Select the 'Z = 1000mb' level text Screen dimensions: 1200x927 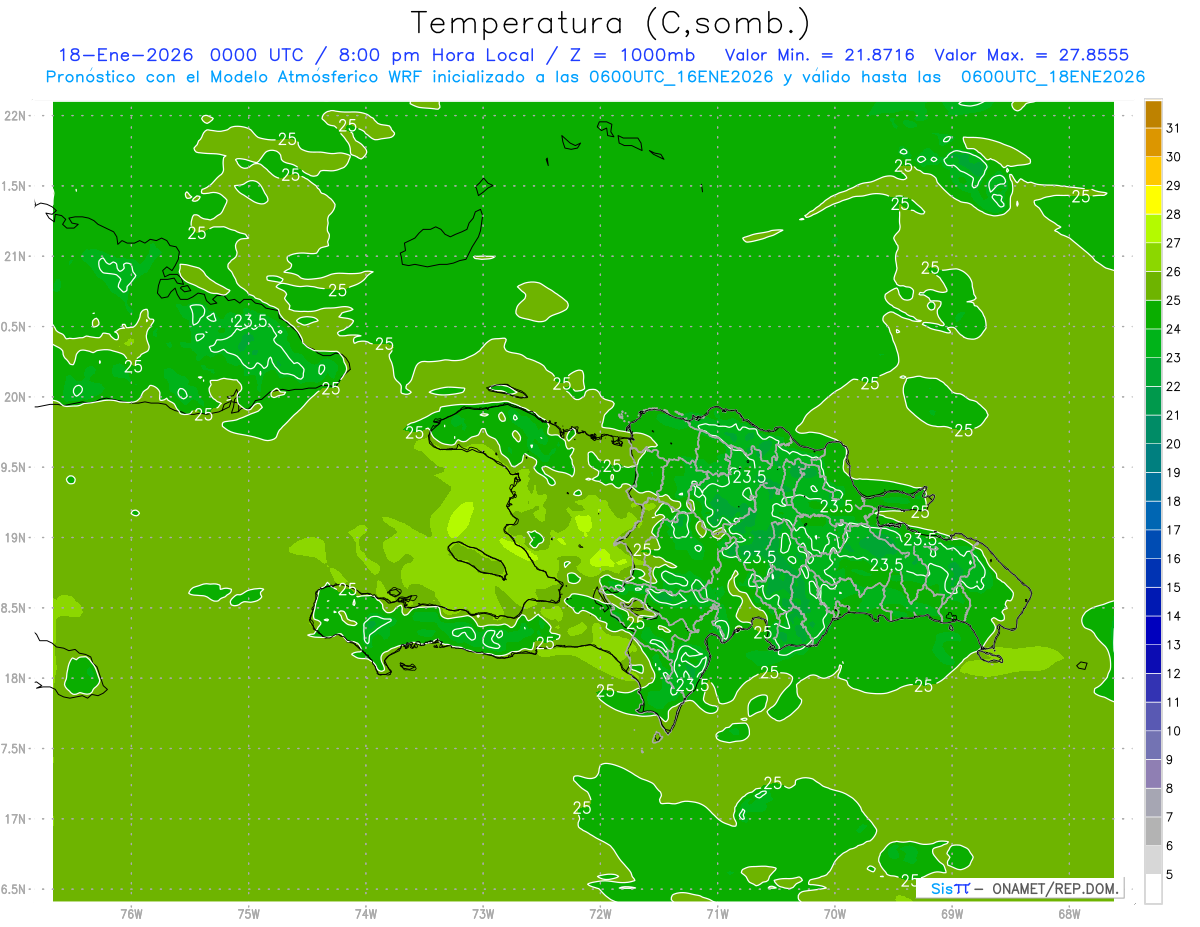(632, 55)
